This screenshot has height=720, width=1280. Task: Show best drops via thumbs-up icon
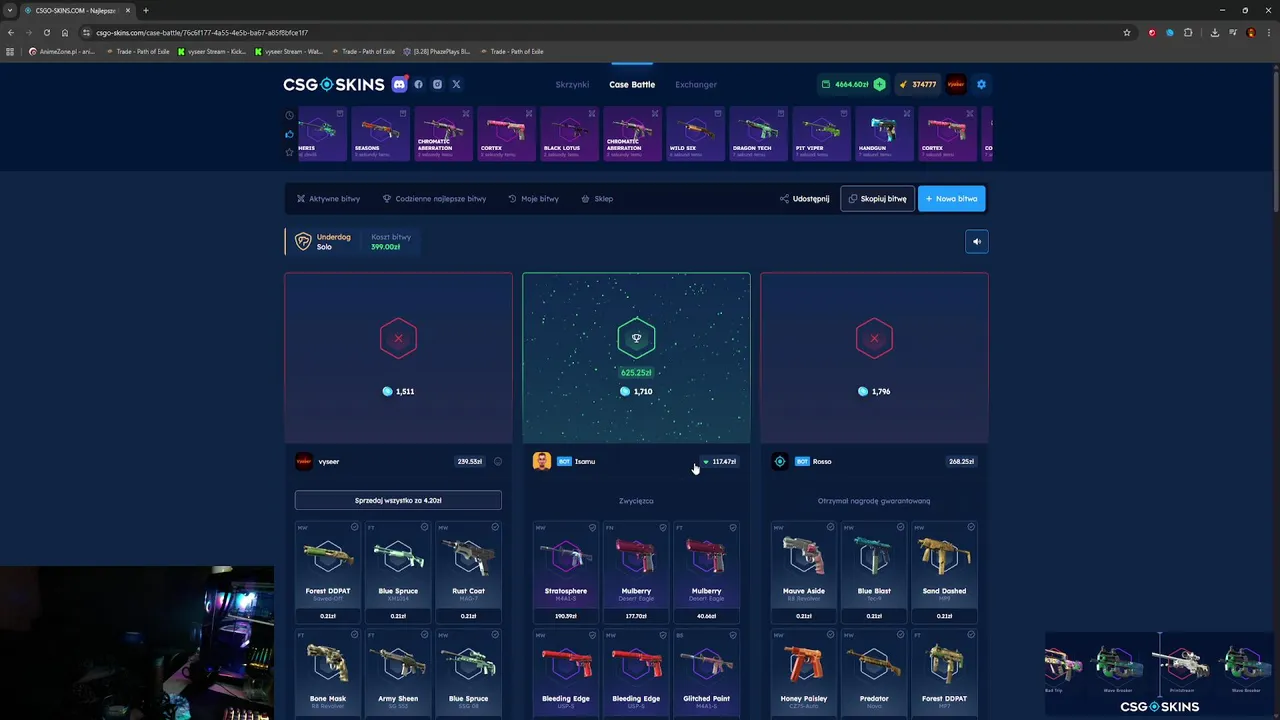(x=289, y=134)
